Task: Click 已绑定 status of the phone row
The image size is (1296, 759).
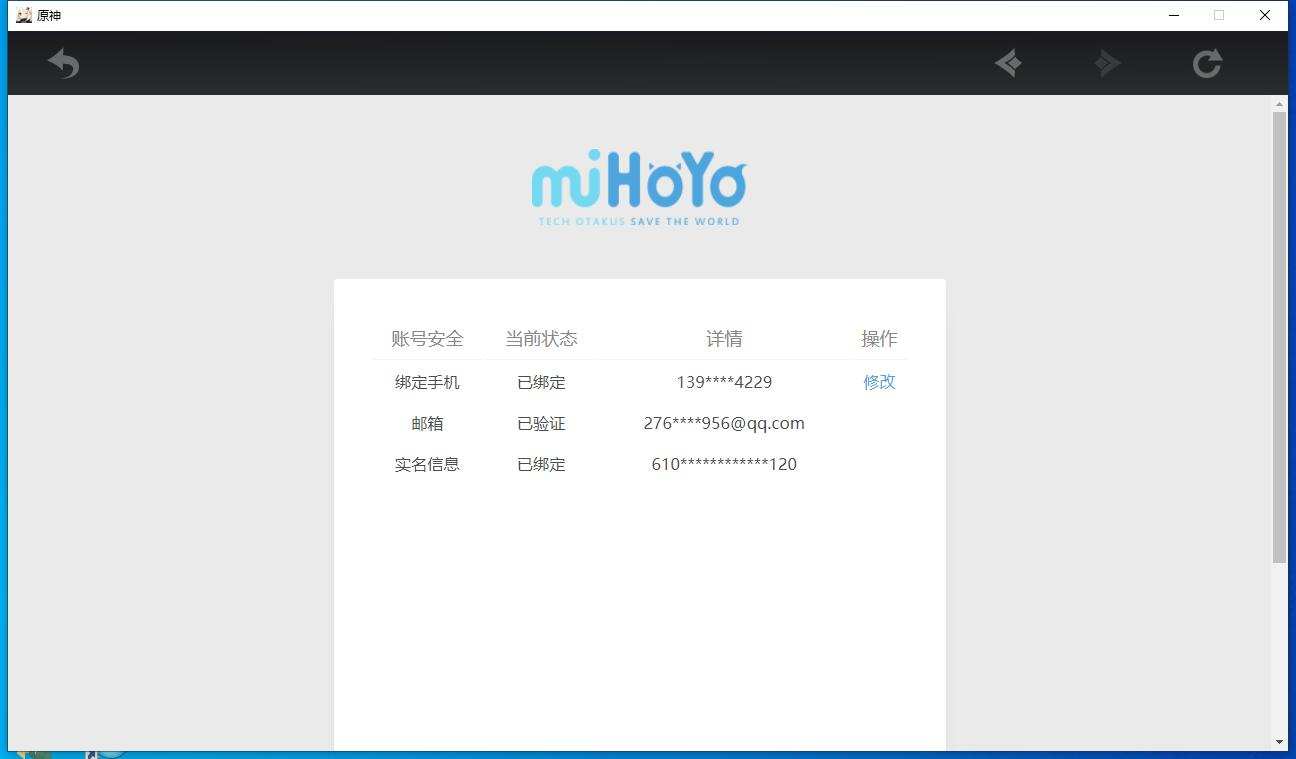Action: point(541,382)
